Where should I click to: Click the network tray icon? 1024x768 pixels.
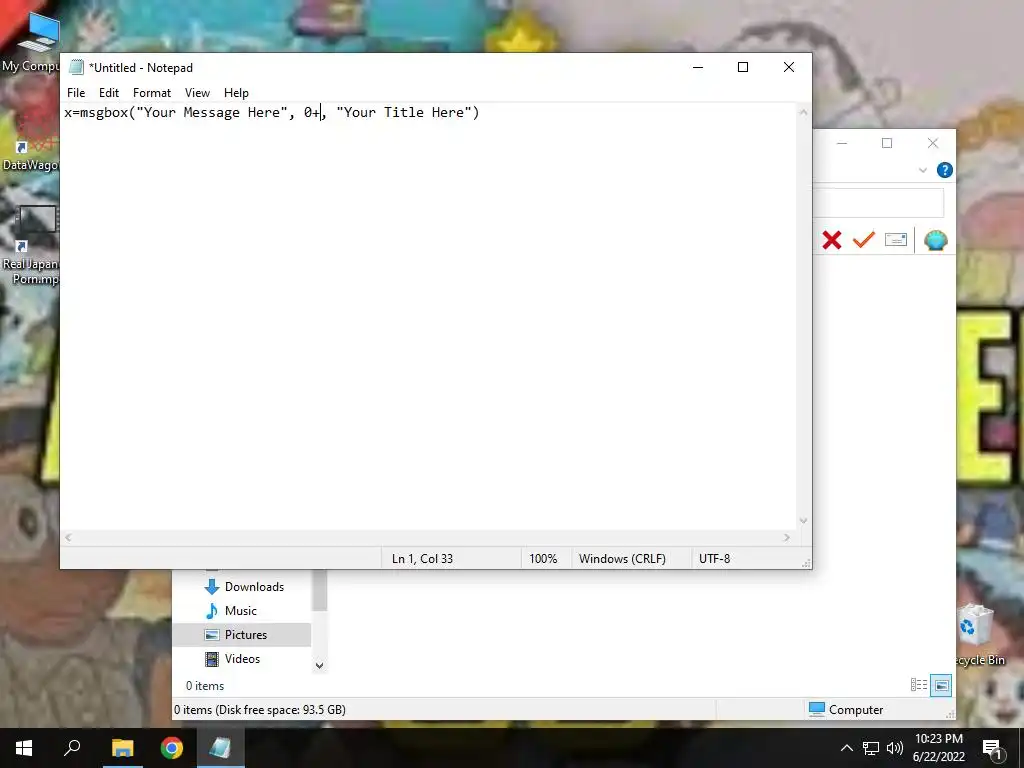coord(871,748)
